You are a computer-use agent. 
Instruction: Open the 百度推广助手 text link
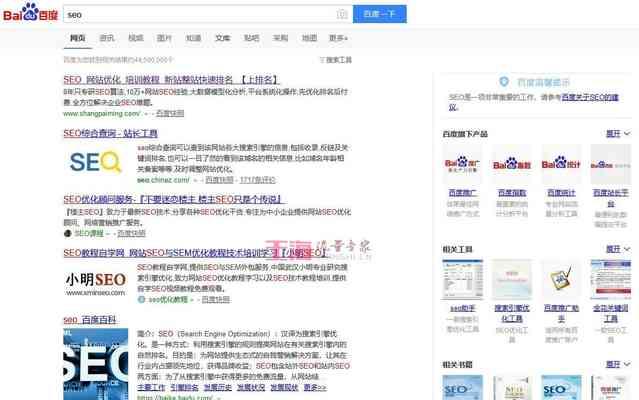561,313
